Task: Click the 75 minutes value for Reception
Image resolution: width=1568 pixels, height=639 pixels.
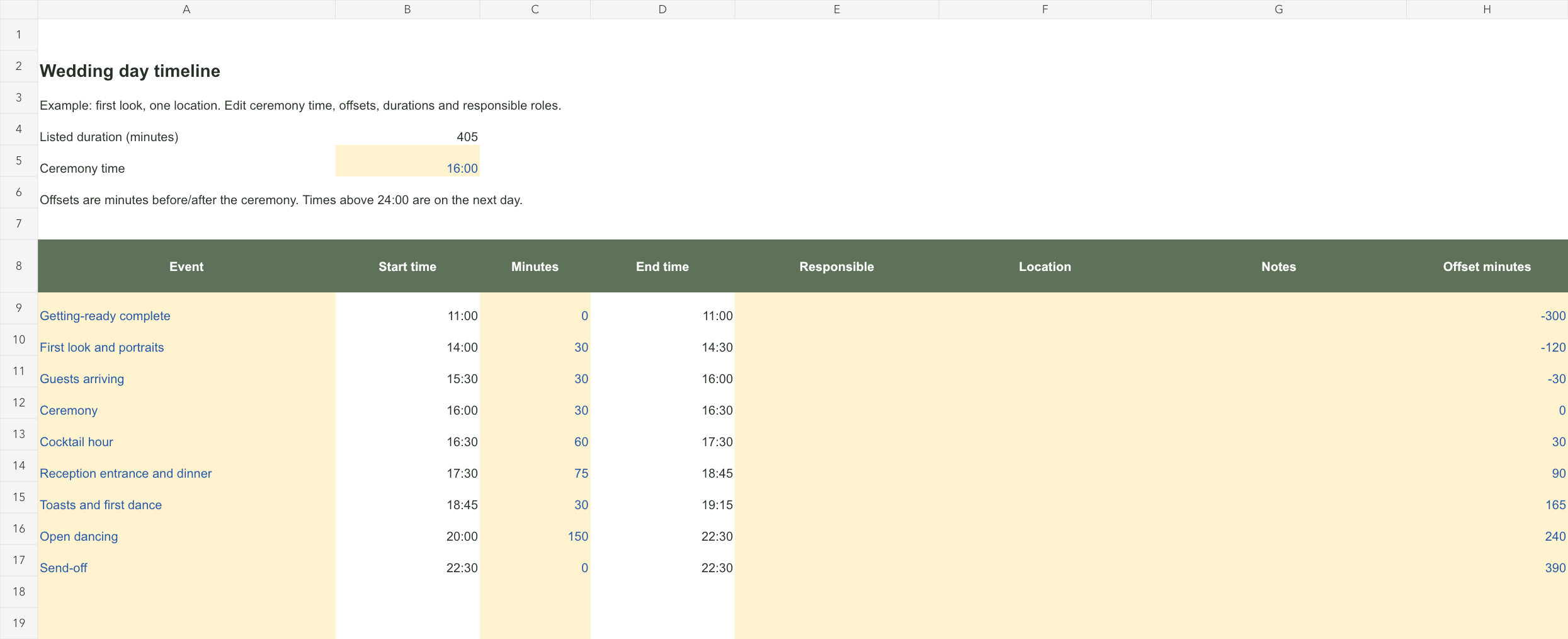Action: 535,466
